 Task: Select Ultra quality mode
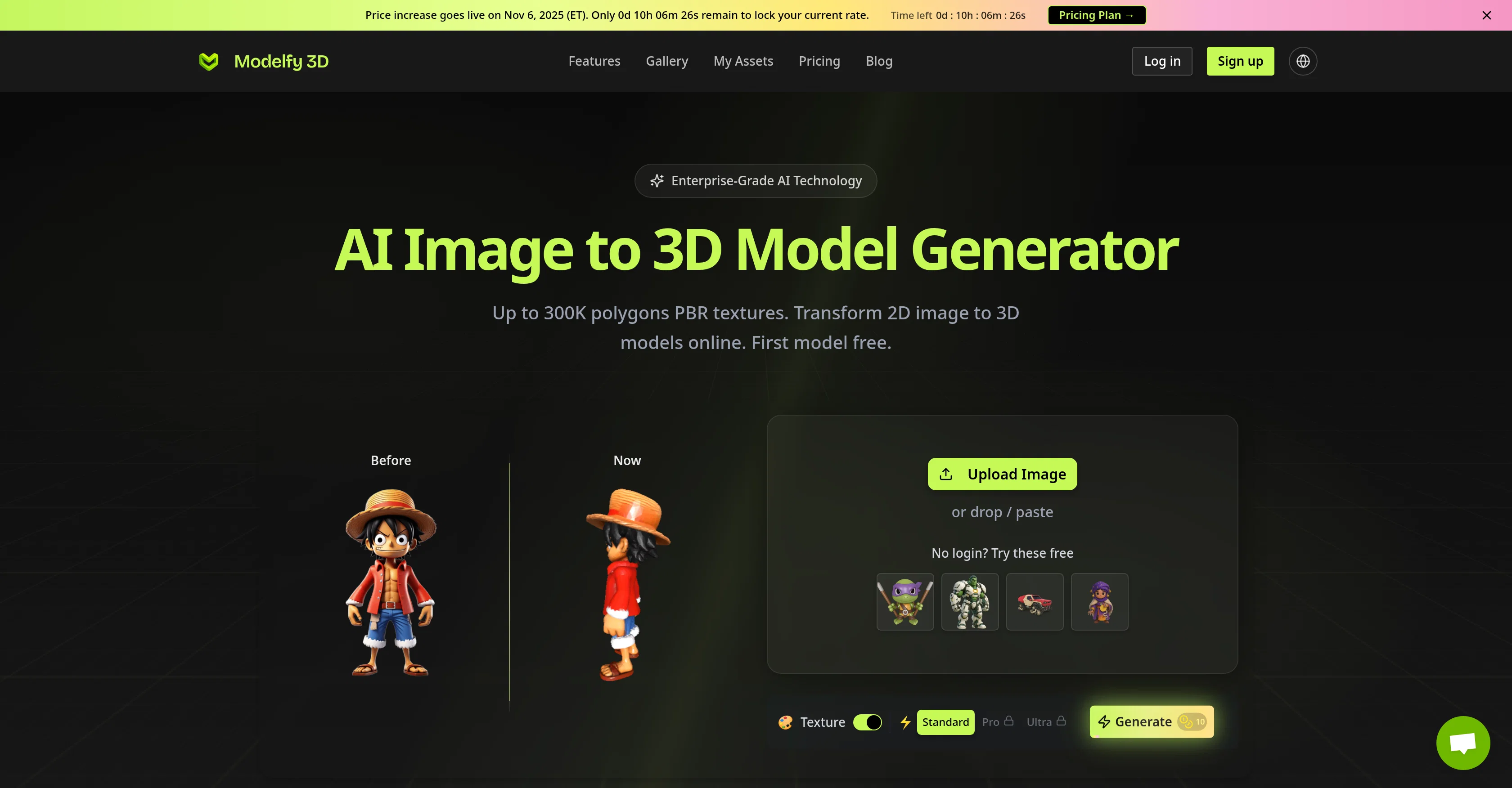tap(1046, 722)
